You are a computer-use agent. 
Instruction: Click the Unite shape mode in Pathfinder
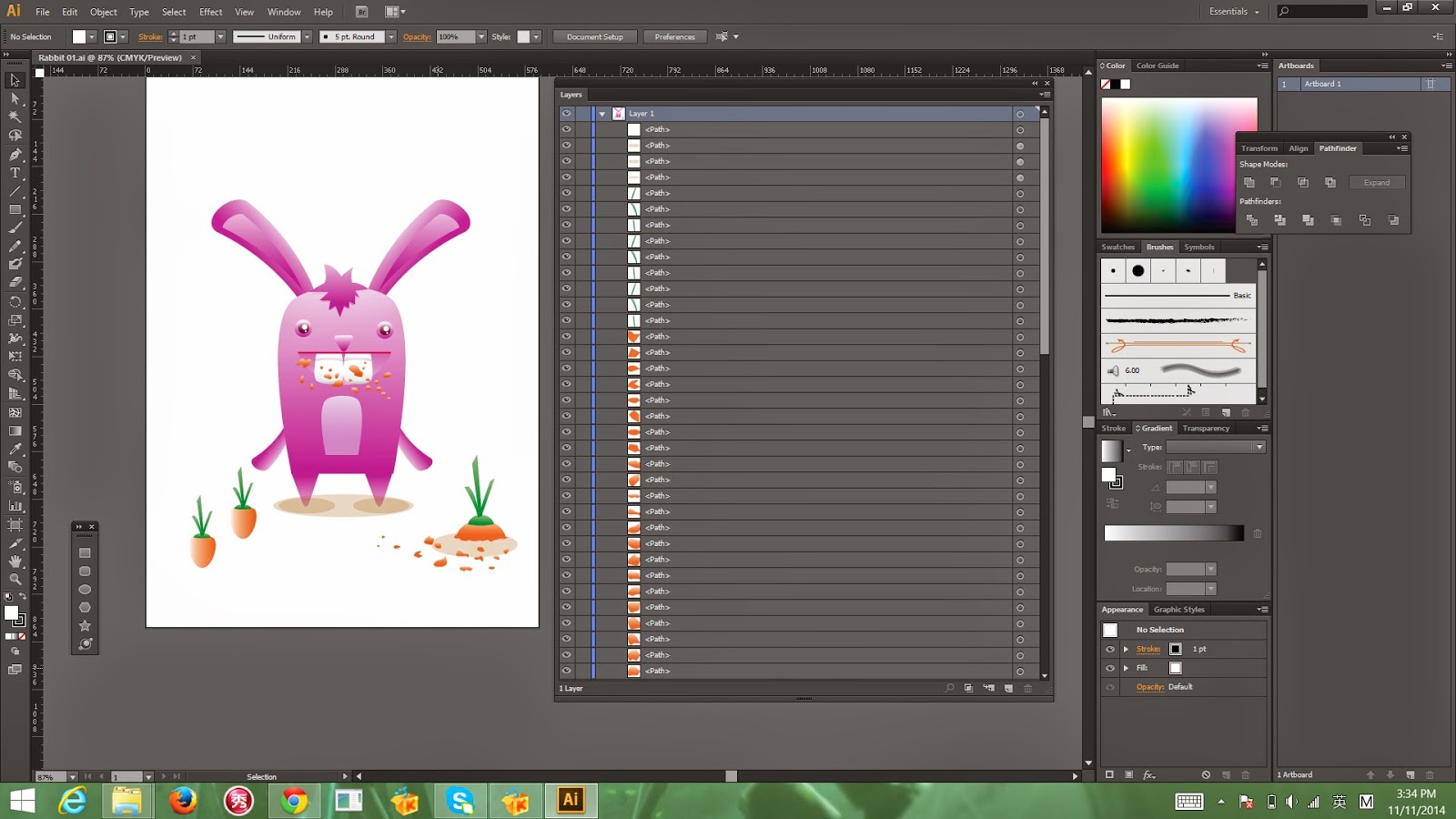1249,182
